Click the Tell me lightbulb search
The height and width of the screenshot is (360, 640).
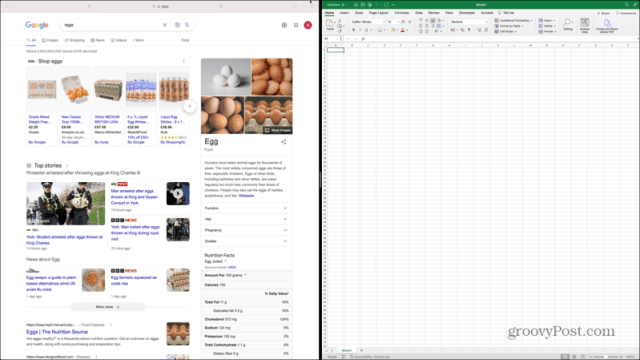[x=506, y=13]
